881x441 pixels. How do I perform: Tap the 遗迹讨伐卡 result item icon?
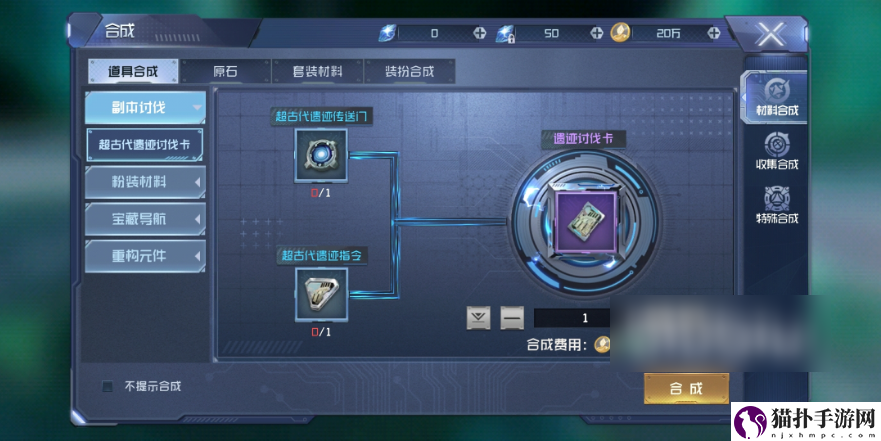click(585, 222)
